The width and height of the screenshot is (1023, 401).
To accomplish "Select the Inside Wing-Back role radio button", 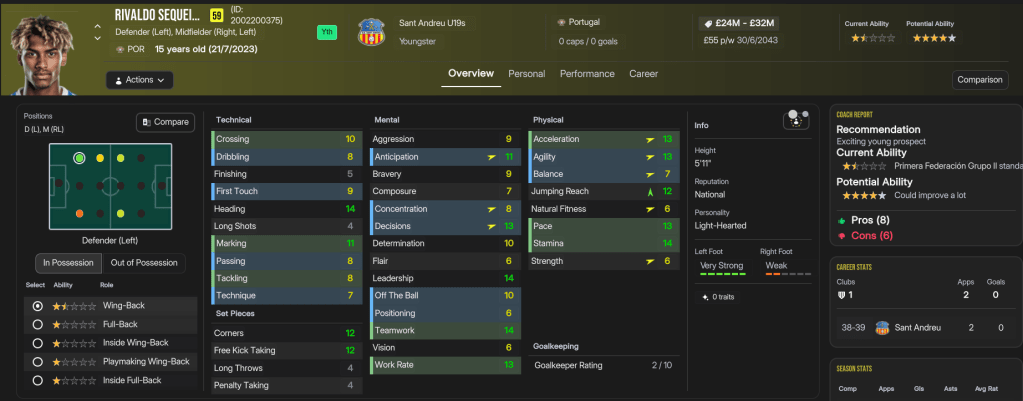I will pos(38,343).
